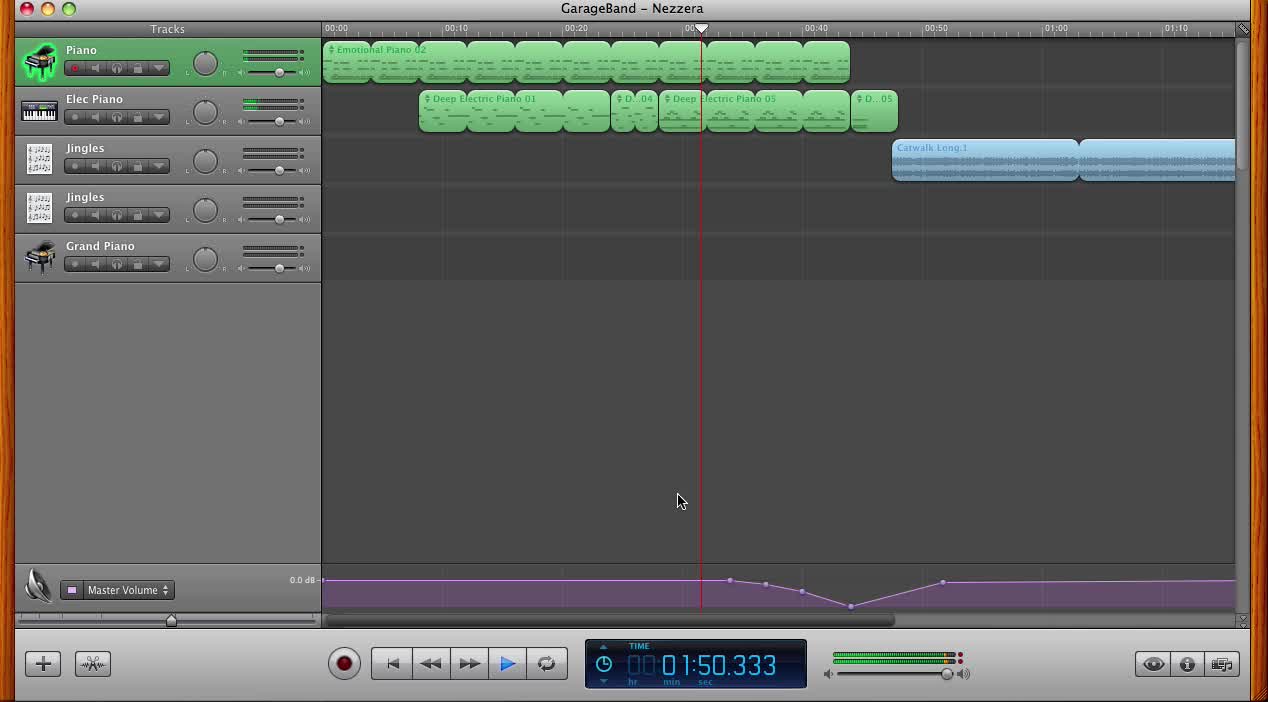Viewport: 1268px width, 702px height.
Task: Click the fast forward transport button
Action: click(x=469, y=664)
